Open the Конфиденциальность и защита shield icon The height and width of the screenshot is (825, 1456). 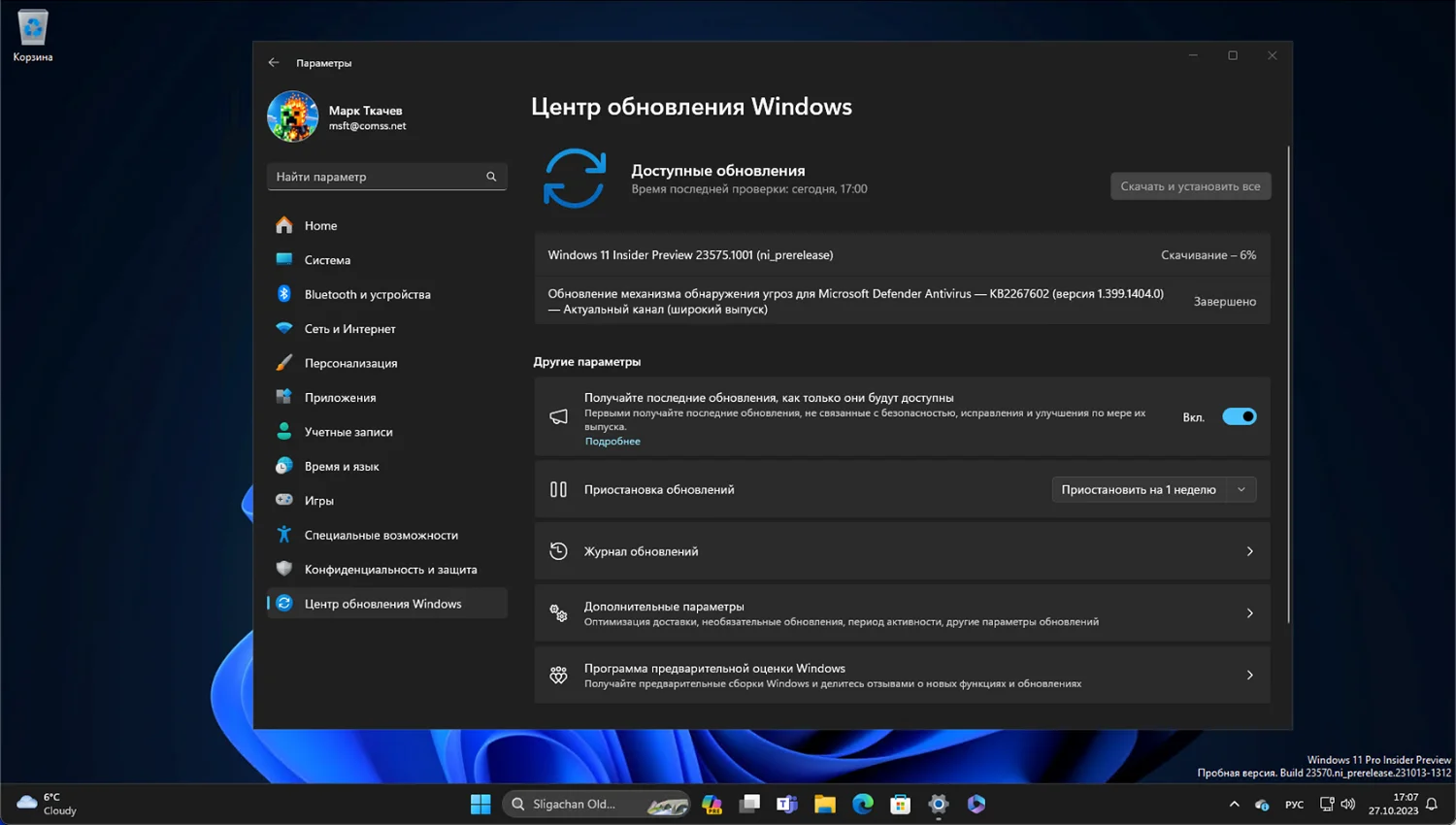pyautogui.click(x=283, y=569)
